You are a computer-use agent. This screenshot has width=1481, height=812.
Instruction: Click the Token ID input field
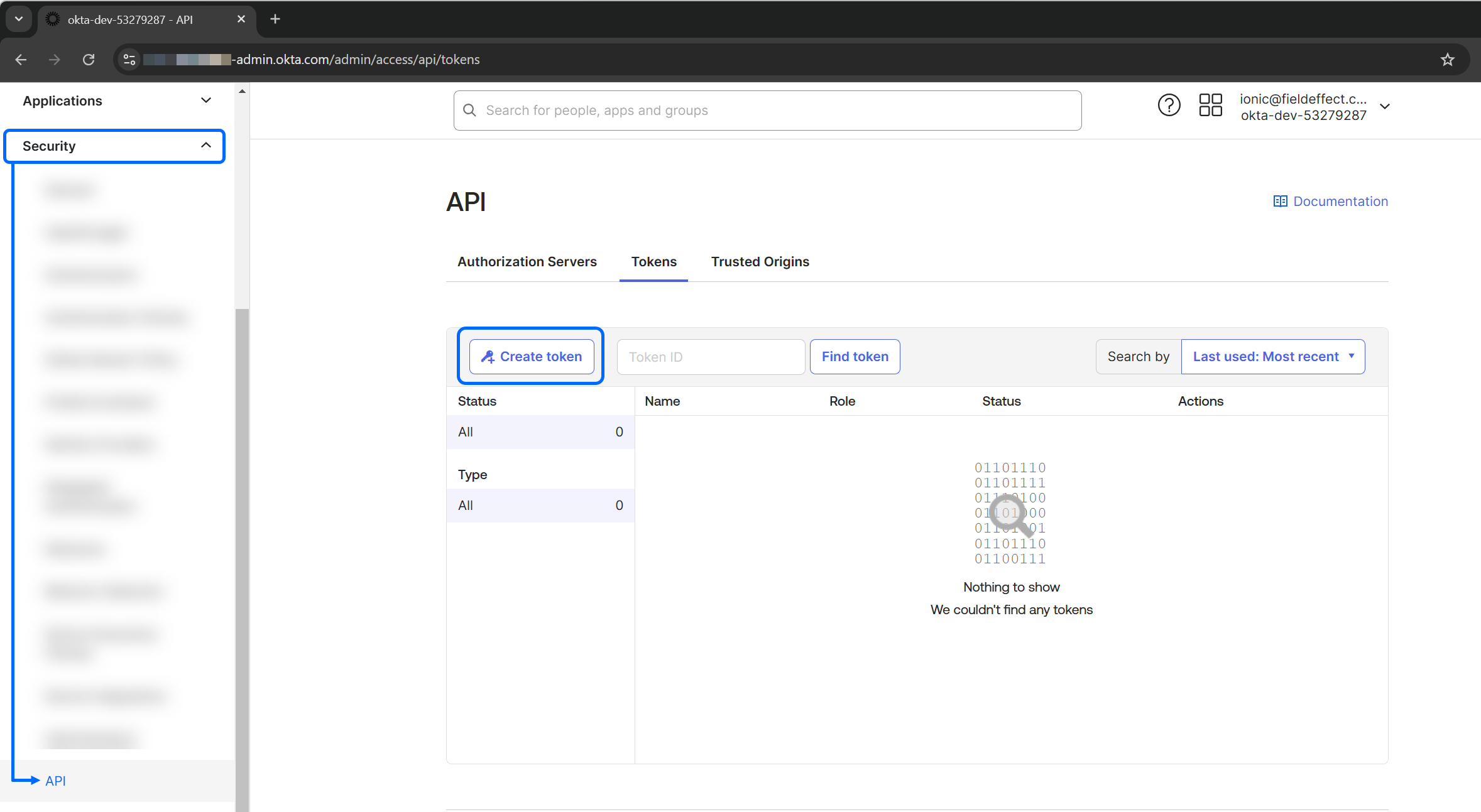(x=711, y=357)
